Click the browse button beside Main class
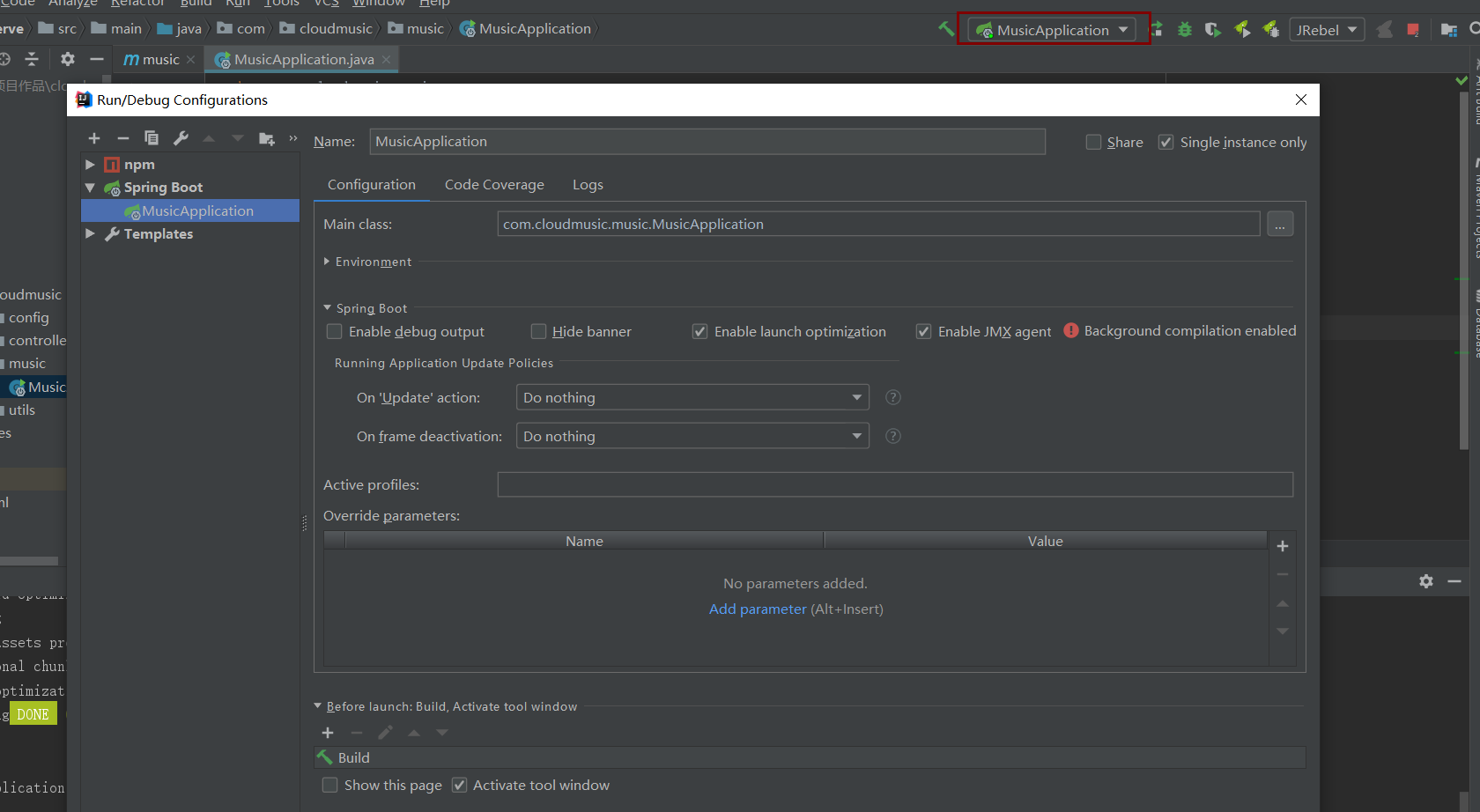 1280,225
